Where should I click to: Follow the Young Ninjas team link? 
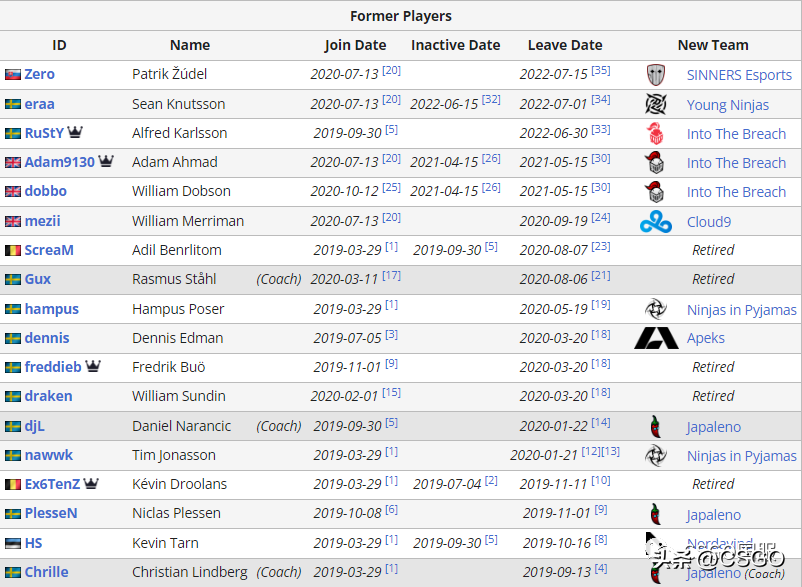click(x=728, y=104)
